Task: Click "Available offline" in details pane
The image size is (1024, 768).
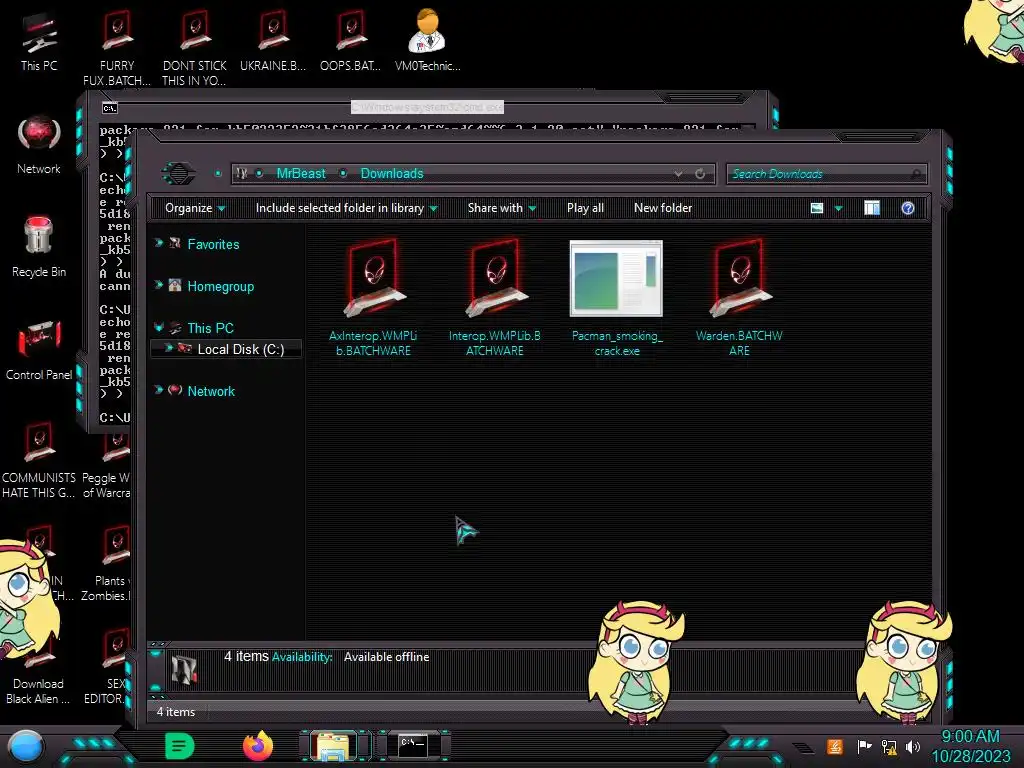Action: 387,657
